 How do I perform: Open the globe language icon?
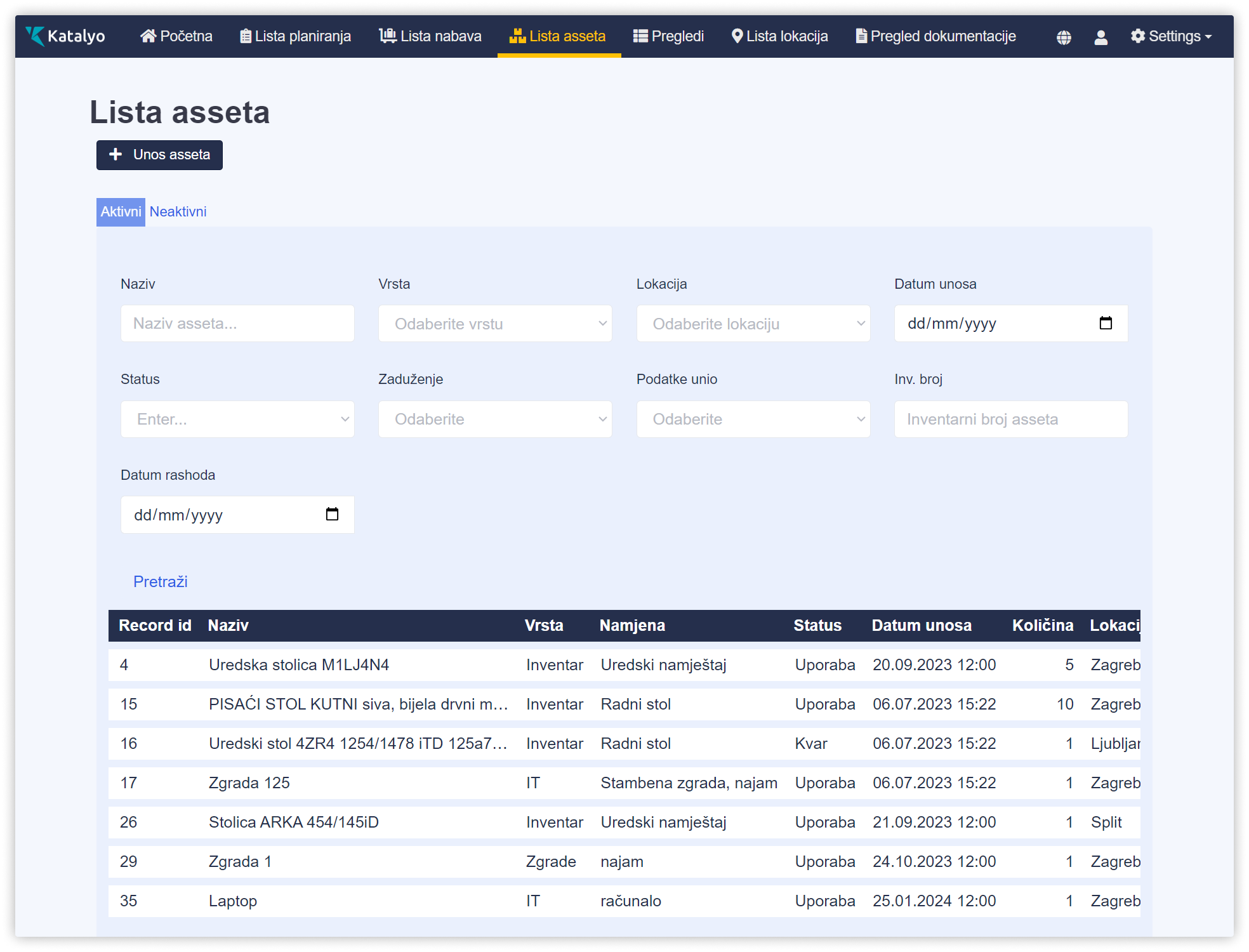click(1064, 37)
